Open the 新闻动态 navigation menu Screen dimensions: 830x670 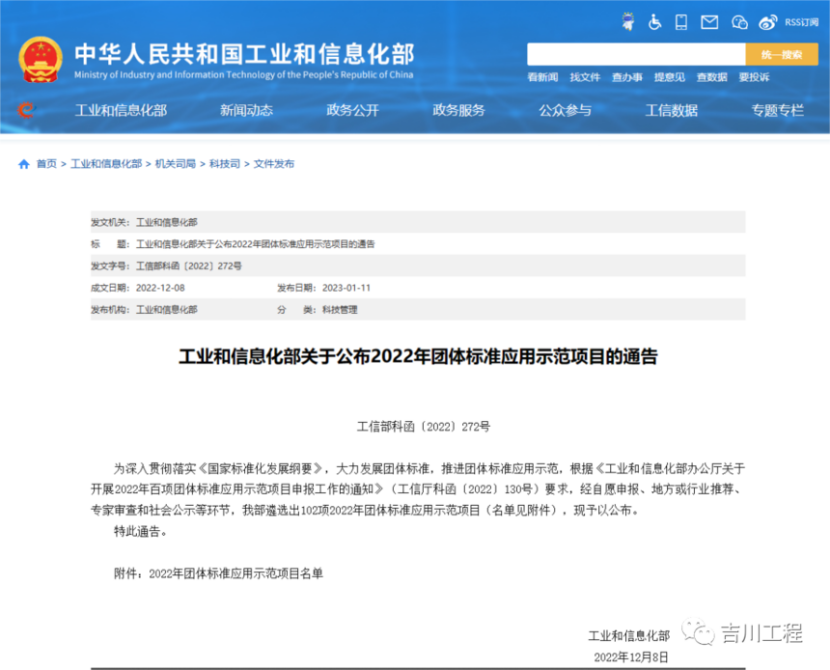247,110
